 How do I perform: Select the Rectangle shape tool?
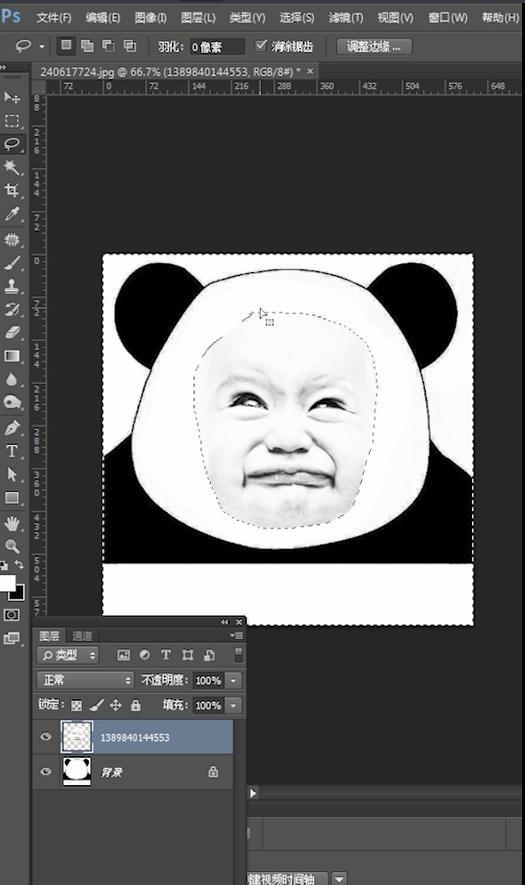click(12, 497)
